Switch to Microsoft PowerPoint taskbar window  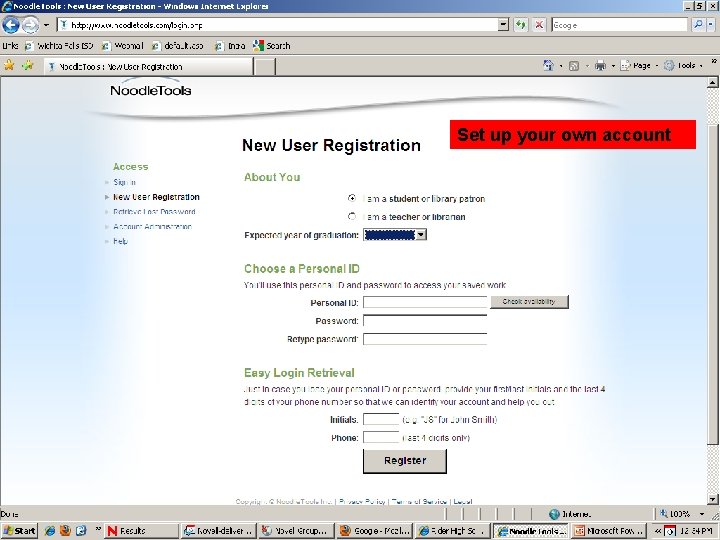click(609, 531)
